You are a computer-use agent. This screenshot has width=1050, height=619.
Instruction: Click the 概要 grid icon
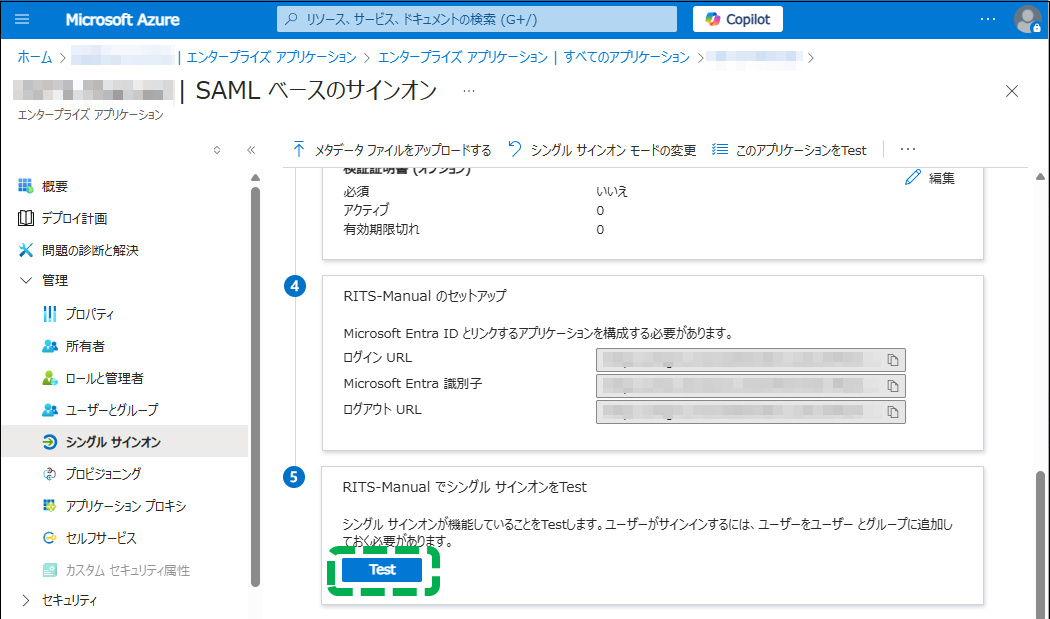[x=25, y=186]
